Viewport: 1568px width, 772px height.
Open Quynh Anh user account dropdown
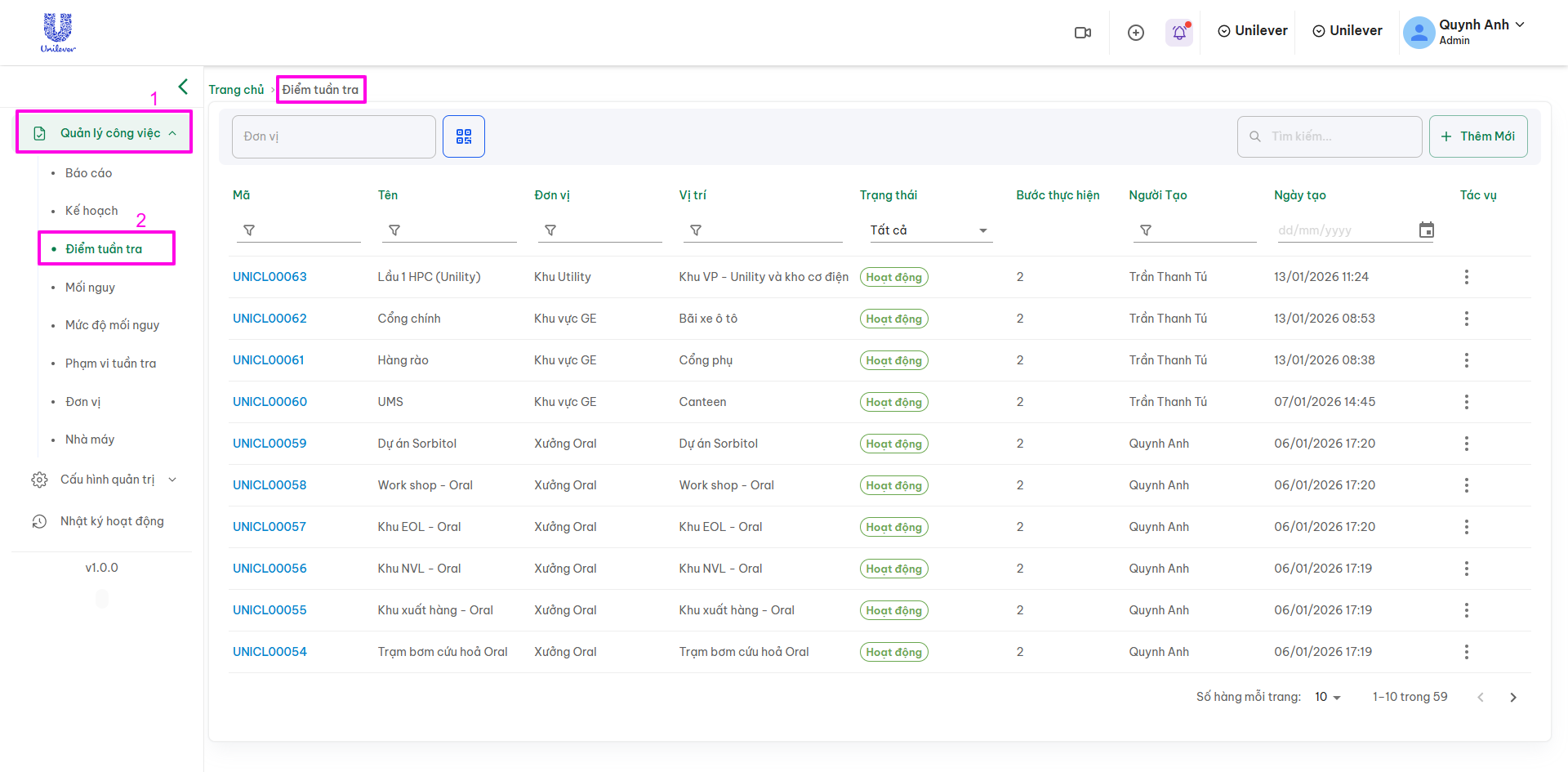1465,32
